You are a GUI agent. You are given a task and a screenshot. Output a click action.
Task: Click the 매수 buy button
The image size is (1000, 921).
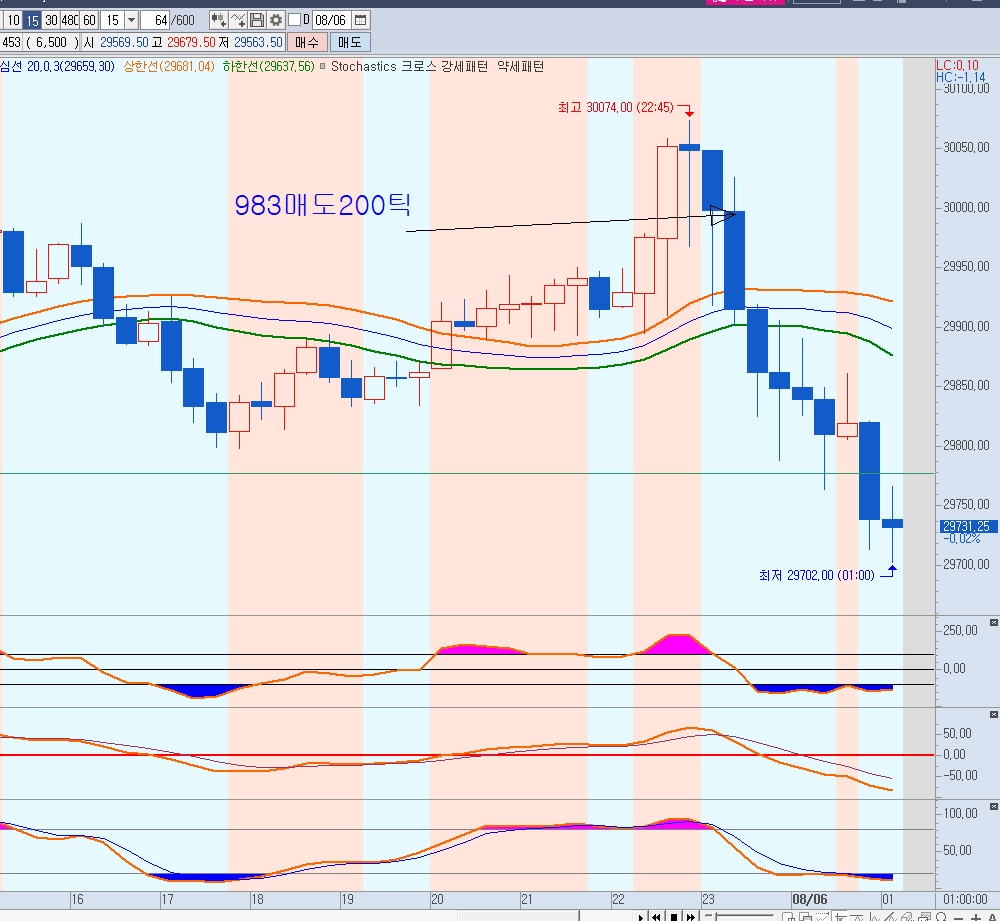click(307, 43)
